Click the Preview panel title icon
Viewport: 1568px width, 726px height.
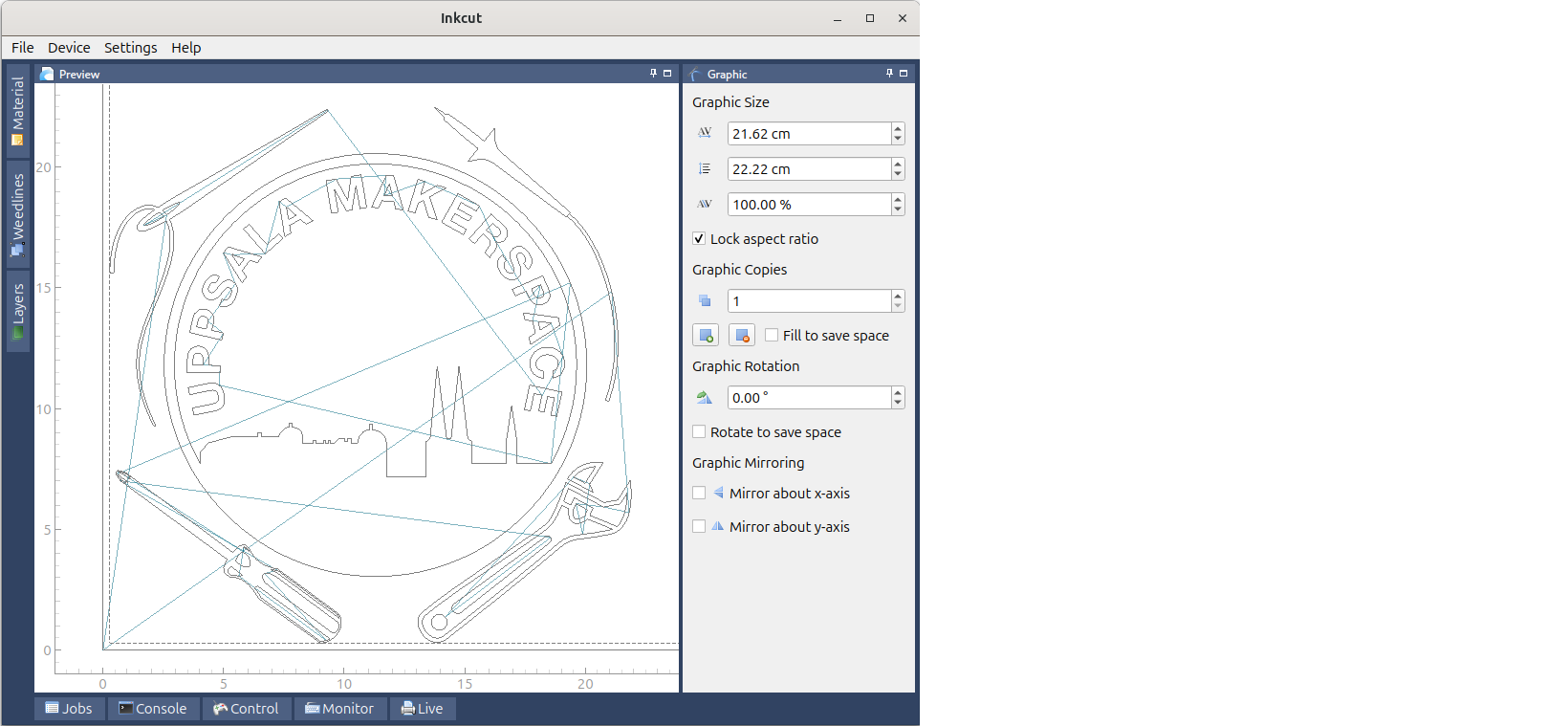click(47, 74)
